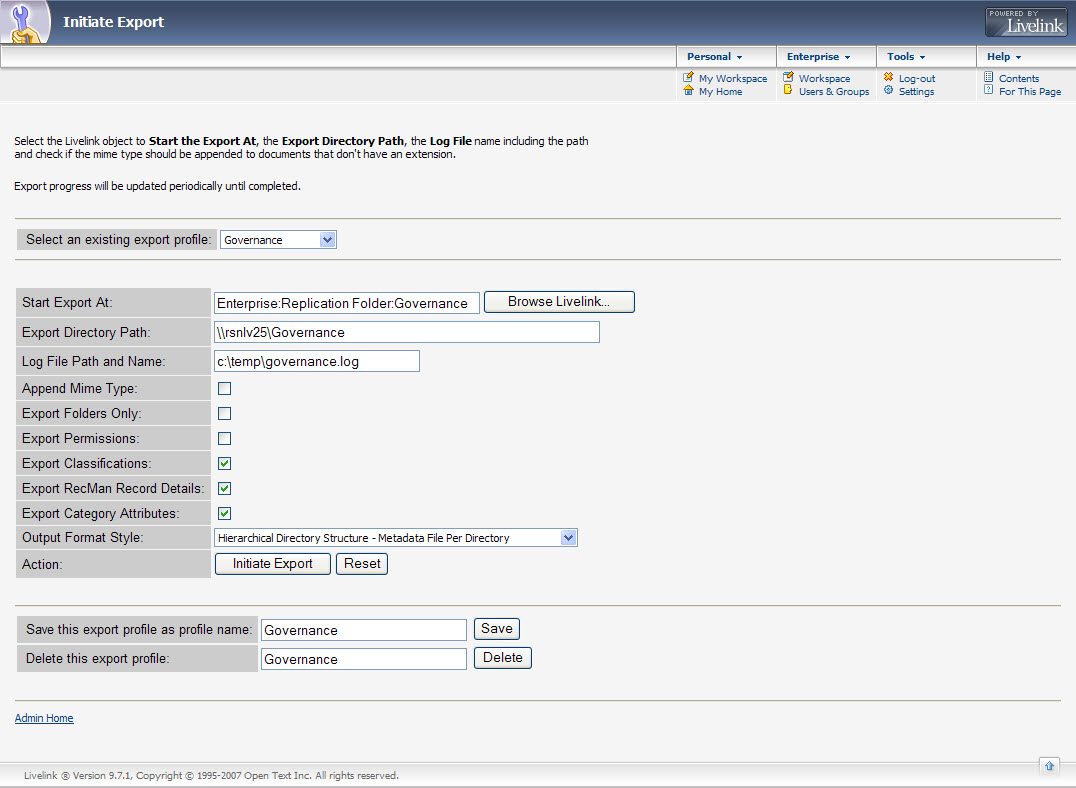1076x788 pixels.
Task: Click the wrench logo in header
Action: tap(25, 23)
